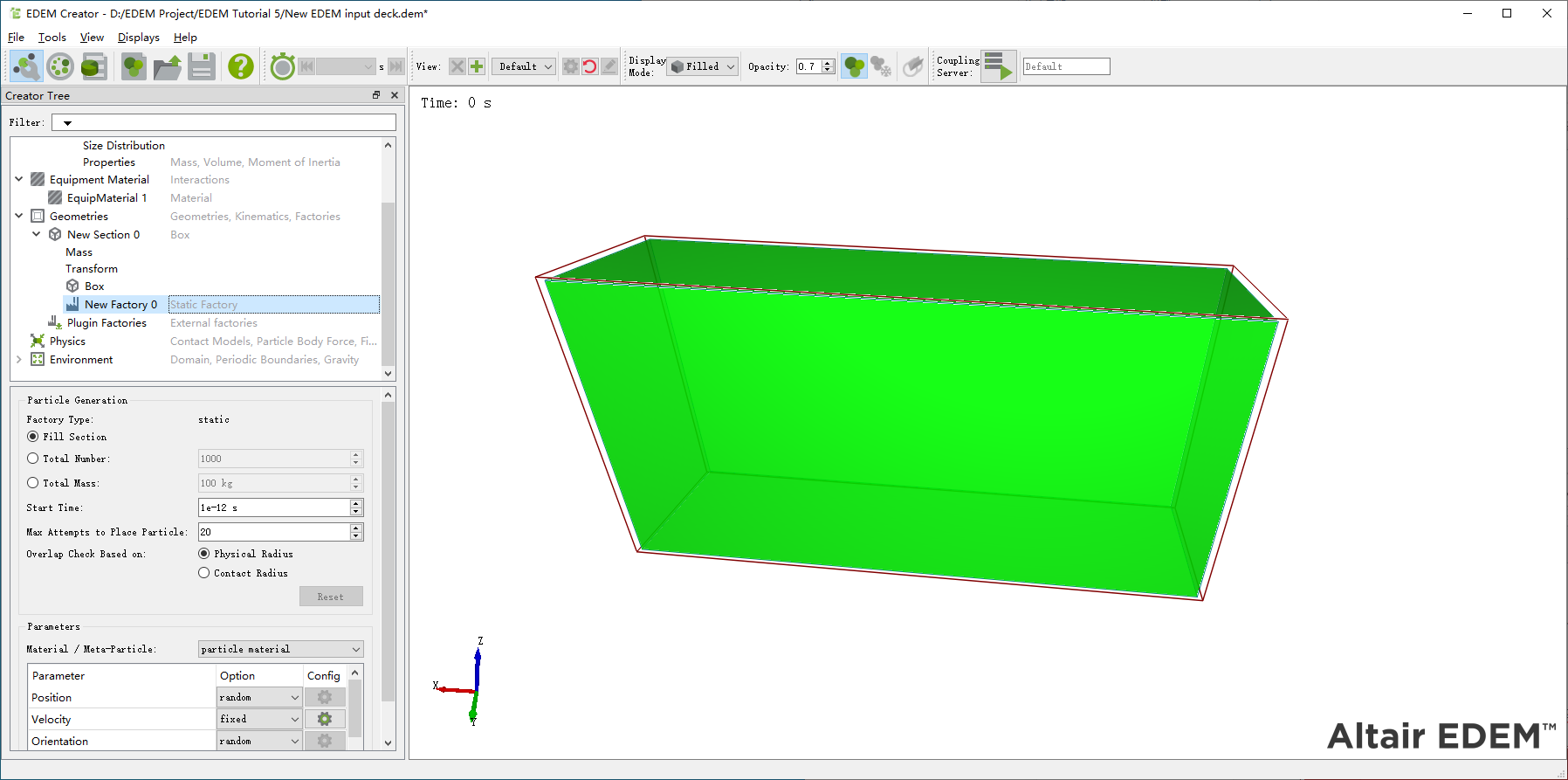The image size is (1568, 780).
Task: Open the Simulator mode icon
Action: (x=60, y=66)
